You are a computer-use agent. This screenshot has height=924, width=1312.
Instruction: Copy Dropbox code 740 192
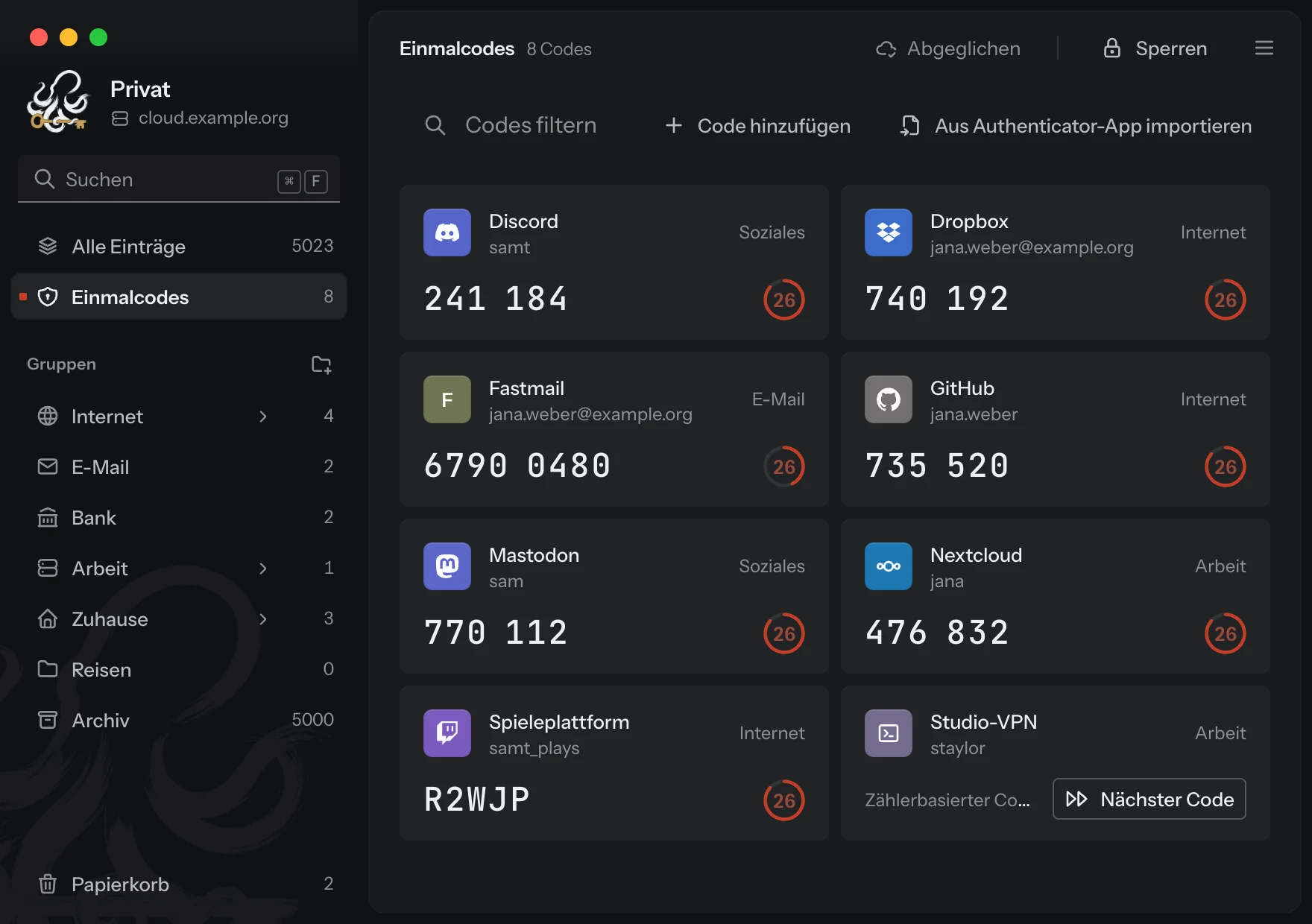tap(937, 299)
